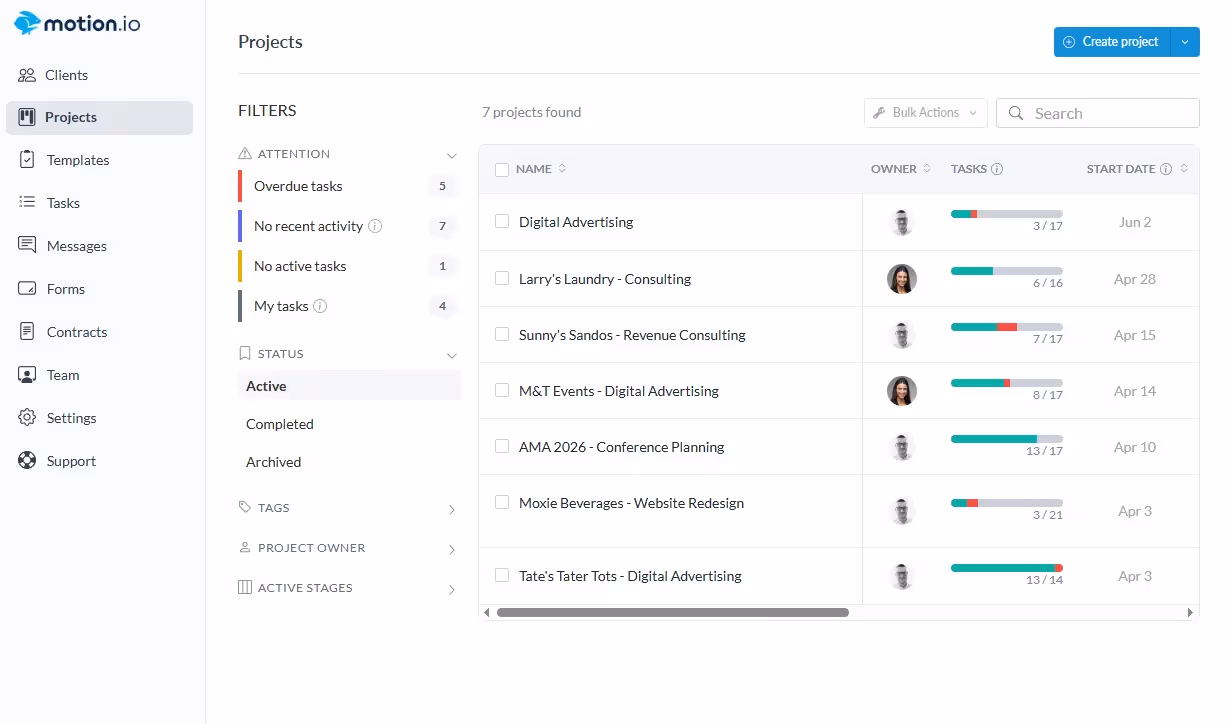The width and height of the screenshot is (1230, 724).
Task: Open the Clients sidebar icon
Action: click(27, 75)
